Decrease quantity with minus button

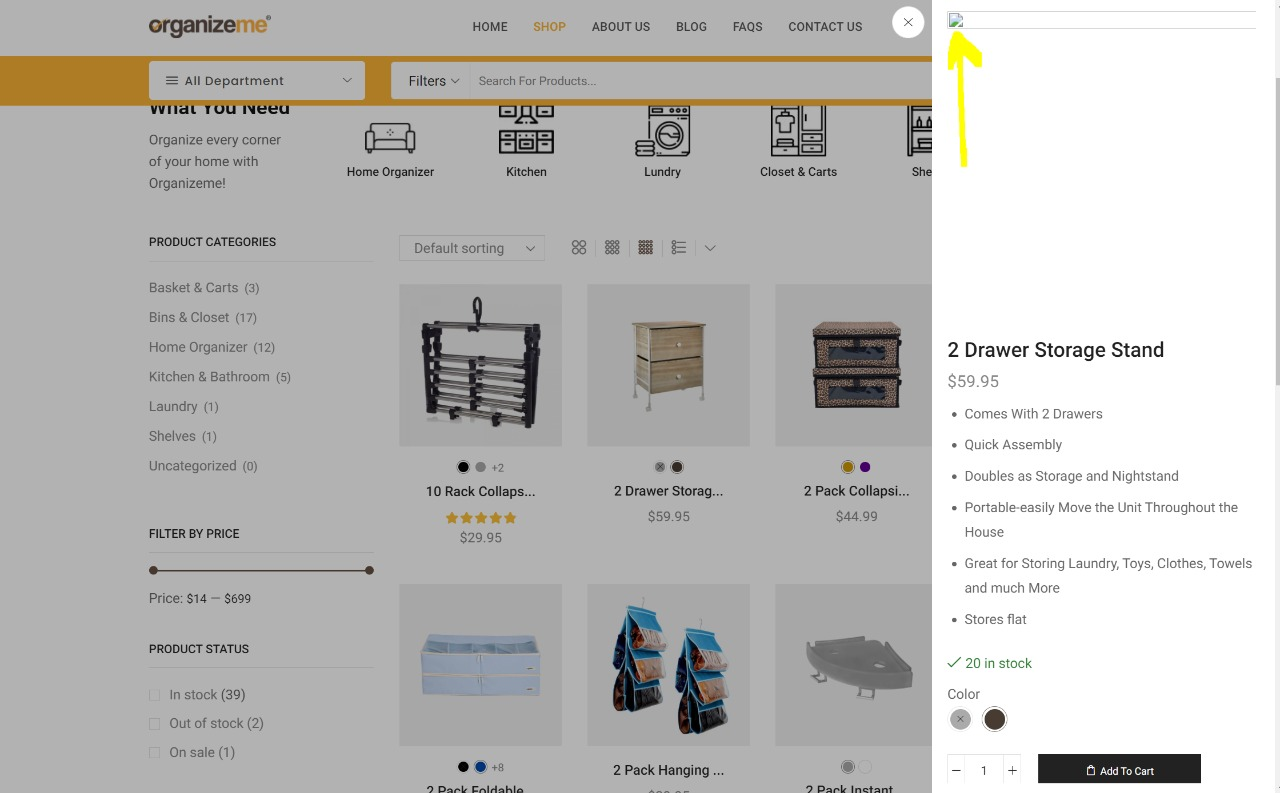point(956,770)
